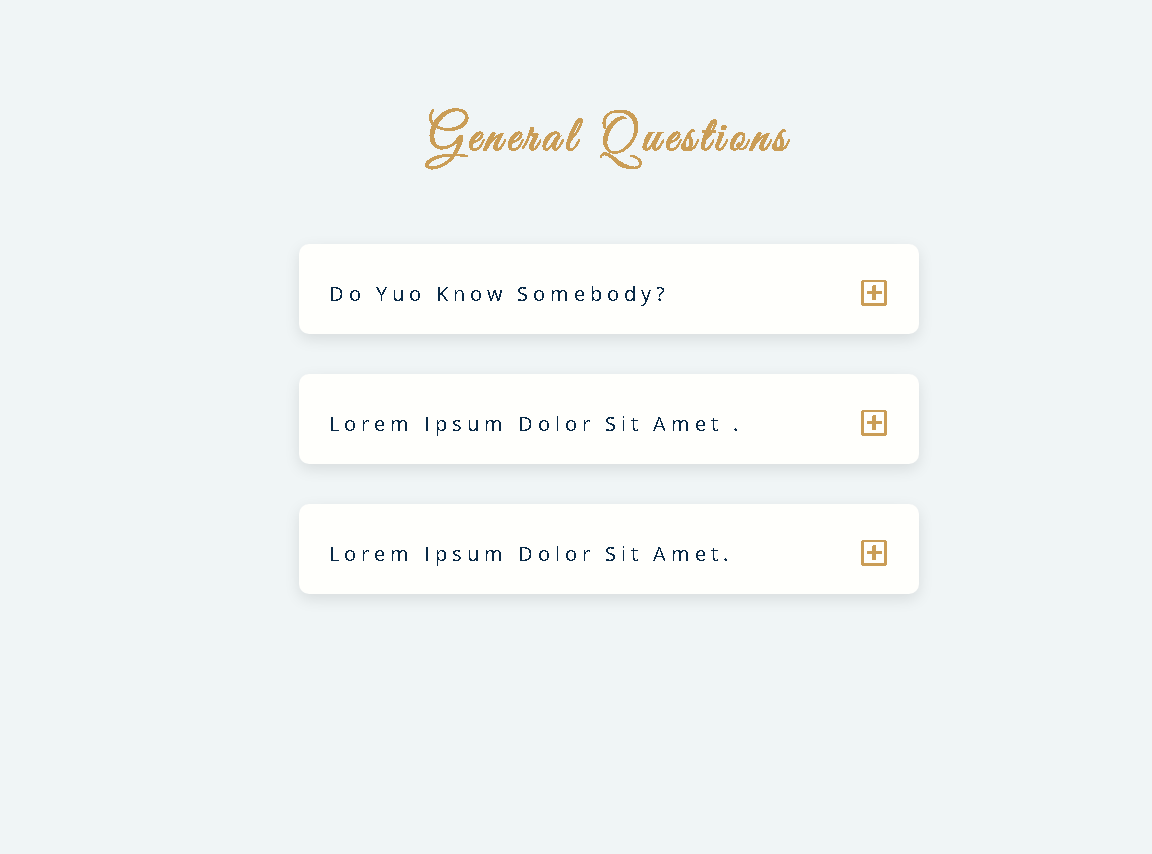This screenshot has height=854, width=1152.
Task: Click blank area inside the first question card
Action: [764, 294]
